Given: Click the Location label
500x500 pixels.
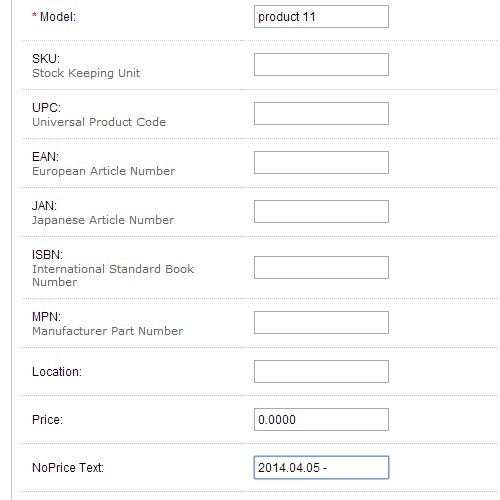Looking at the screenshot, I should [57, 372].
